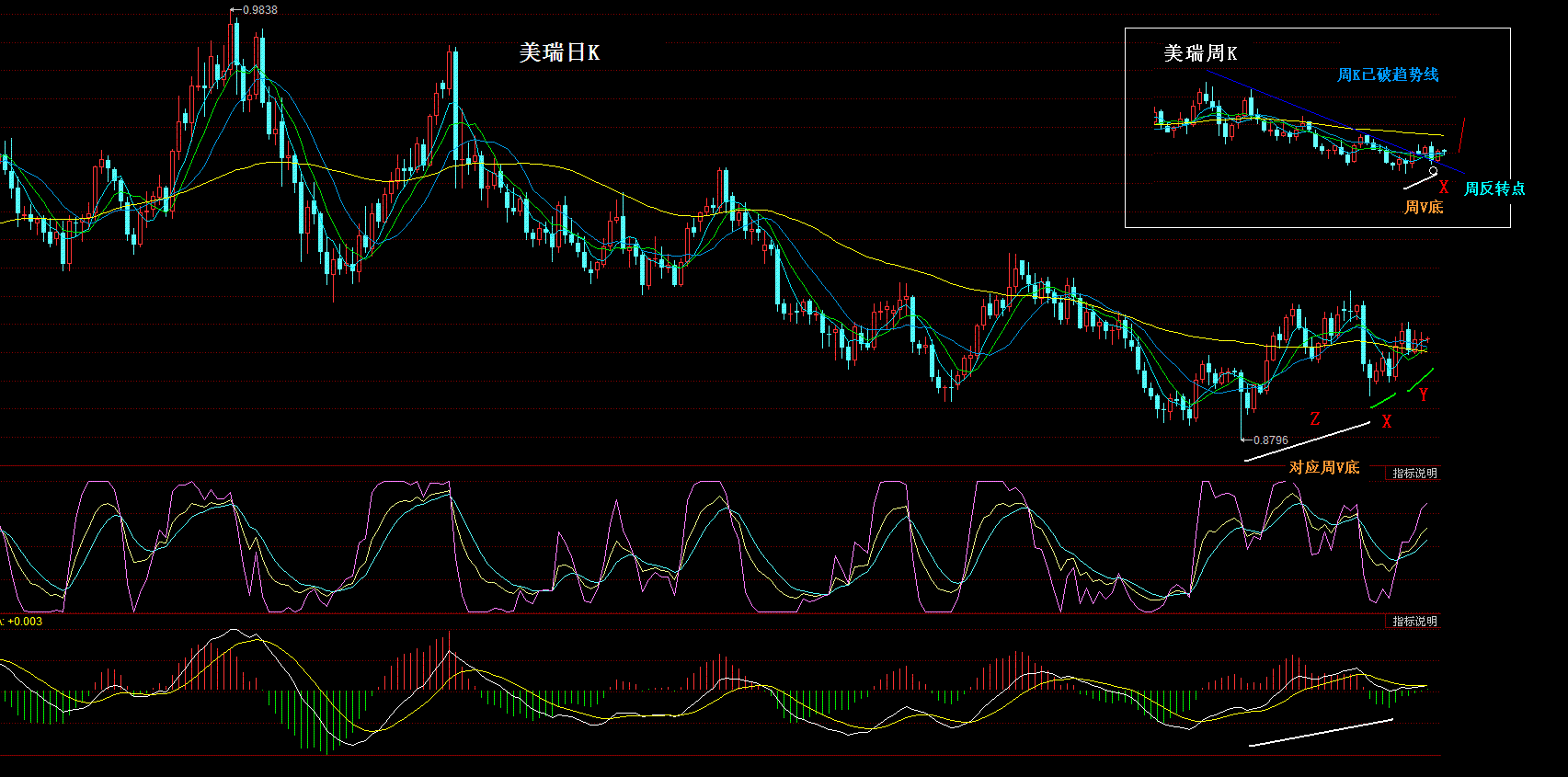The image size is (1568, 777).
Task: Click the 0.8796 low price label
Action: [1271, 440]
